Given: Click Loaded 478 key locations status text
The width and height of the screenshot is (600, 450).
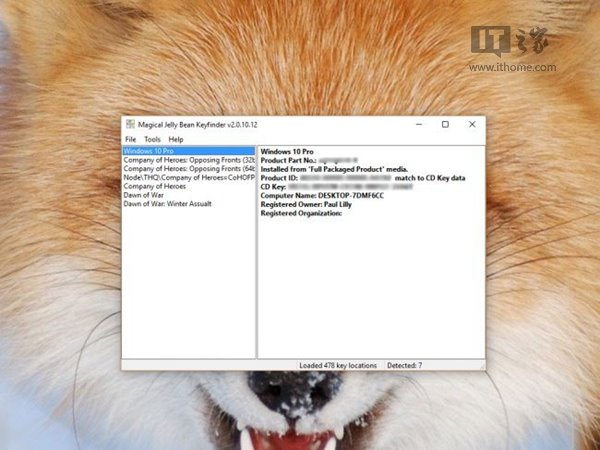Looking at the screenshot, I should 338,365.
